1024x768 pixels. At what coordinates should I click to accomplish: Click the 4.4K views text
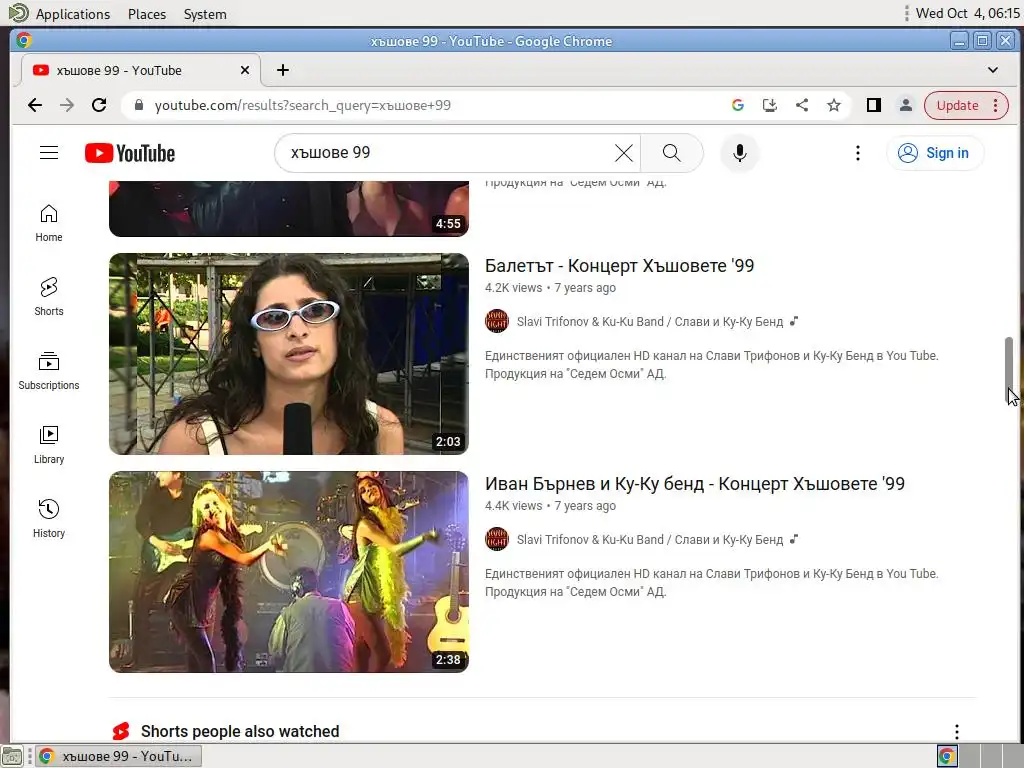tap(513, 505)
